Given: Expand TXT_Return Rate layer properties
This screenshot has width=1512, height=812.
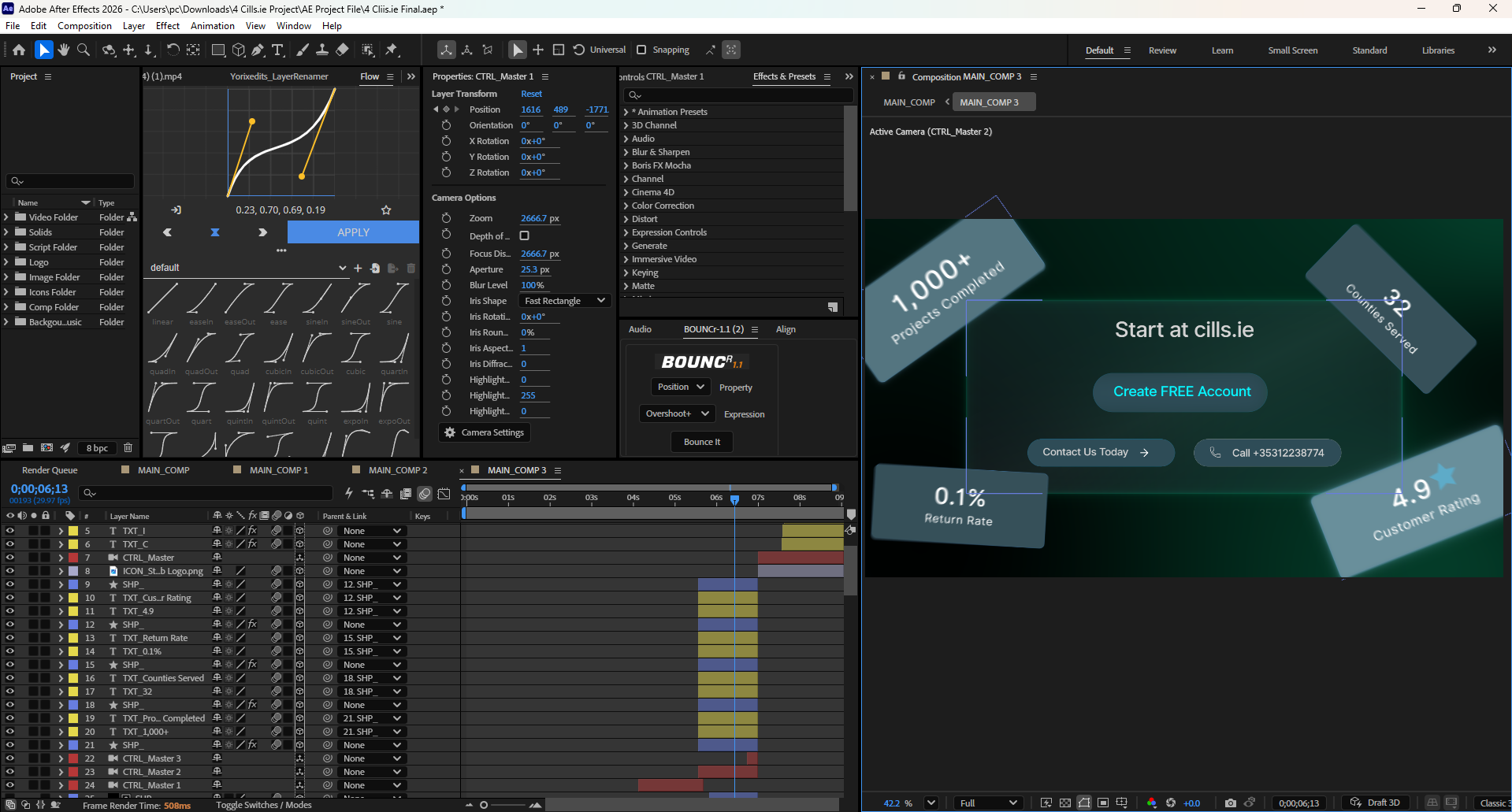Looking at the screenshot, I should coord(61,638).
